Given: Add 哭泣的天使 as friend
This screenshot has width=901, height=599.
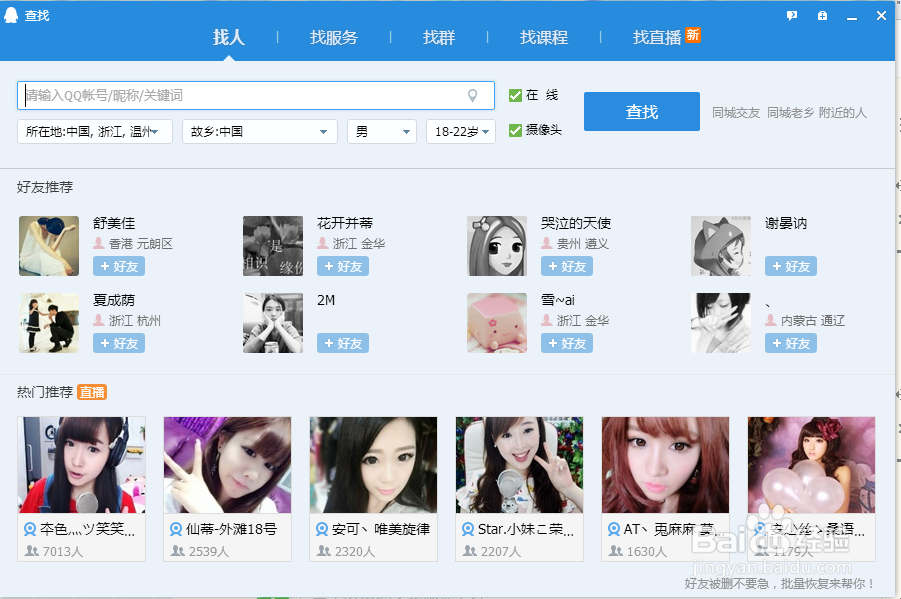Looking at the screenshot, I should [567, 266].
